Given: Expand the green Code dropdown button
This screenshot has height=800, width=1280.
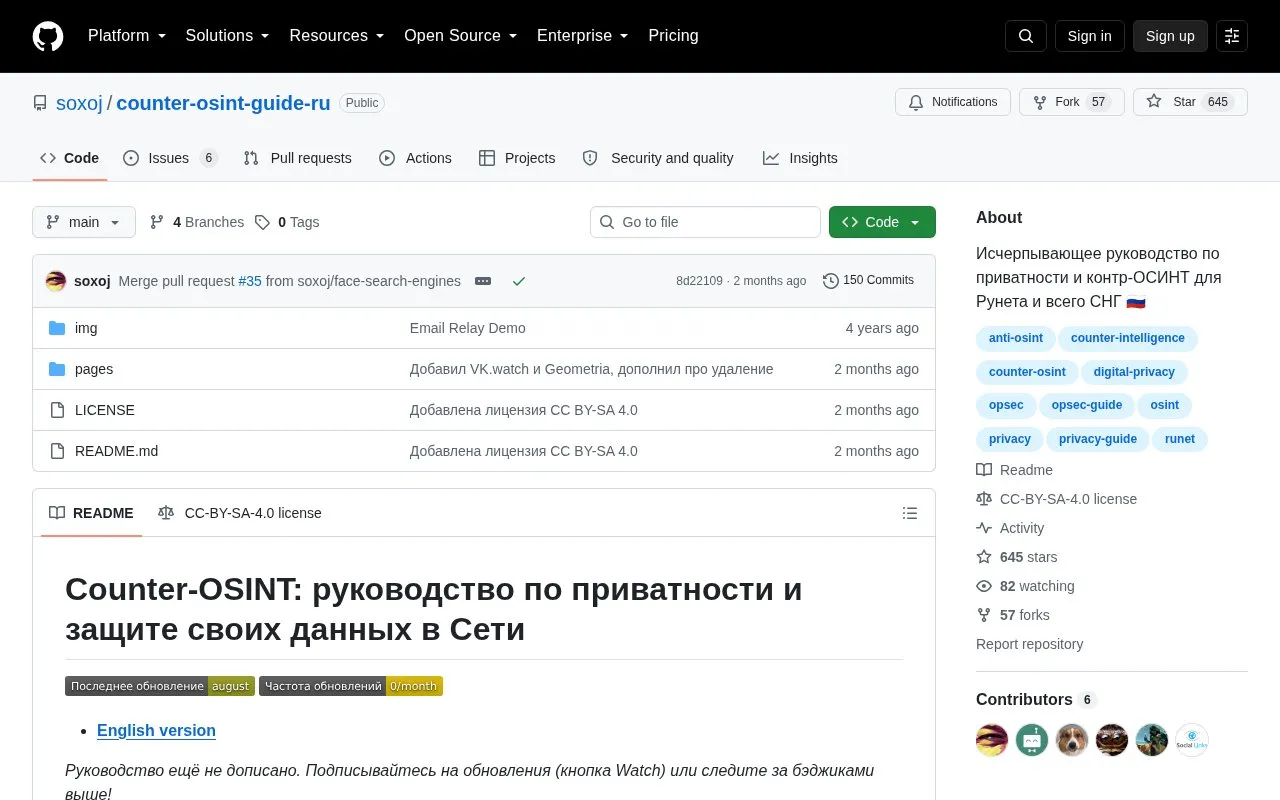Looking at the screenshot, I should click(882, 222).
